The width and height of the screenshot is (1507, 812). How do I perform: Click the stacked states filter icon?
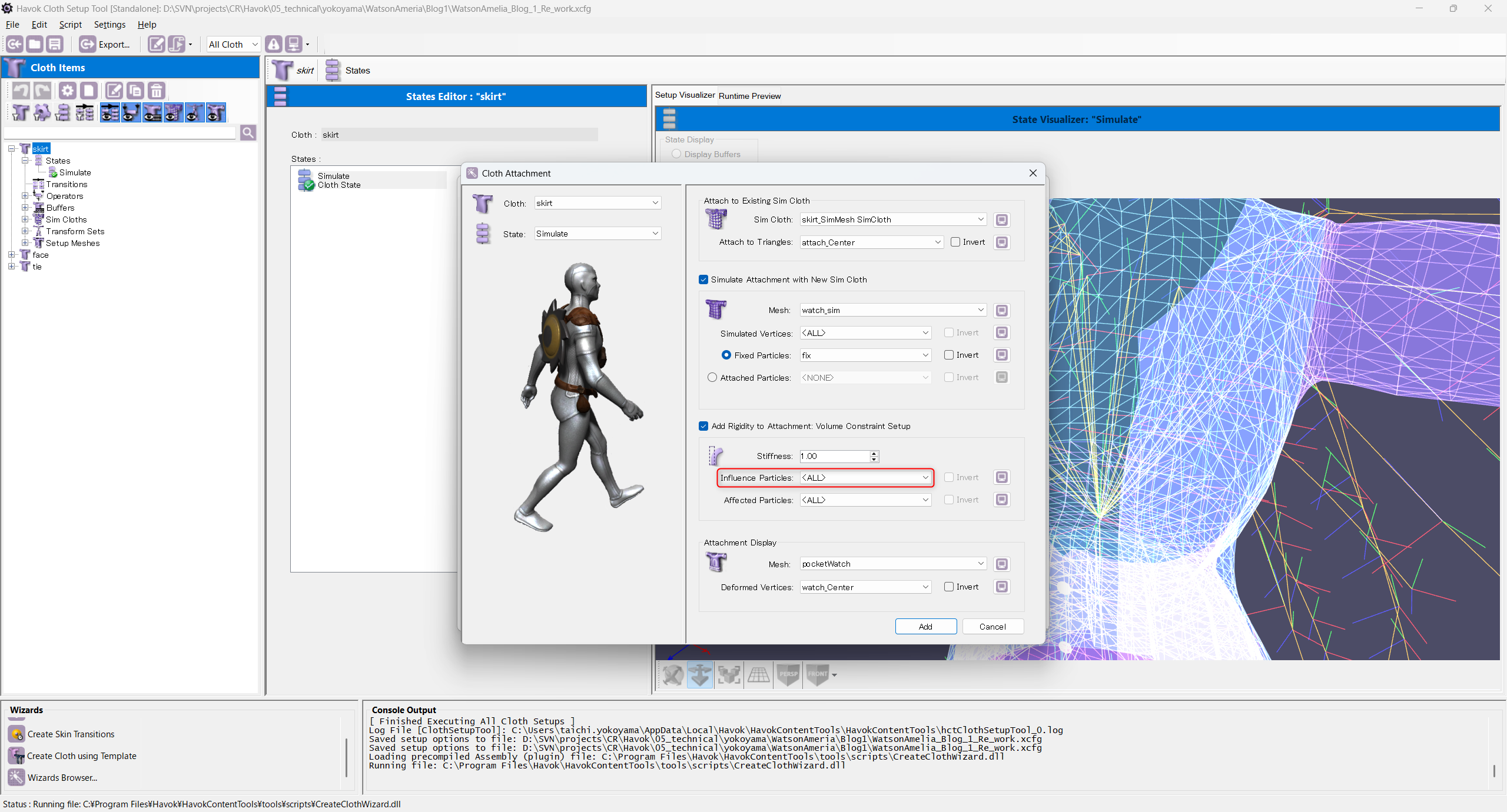coord(63,112)
